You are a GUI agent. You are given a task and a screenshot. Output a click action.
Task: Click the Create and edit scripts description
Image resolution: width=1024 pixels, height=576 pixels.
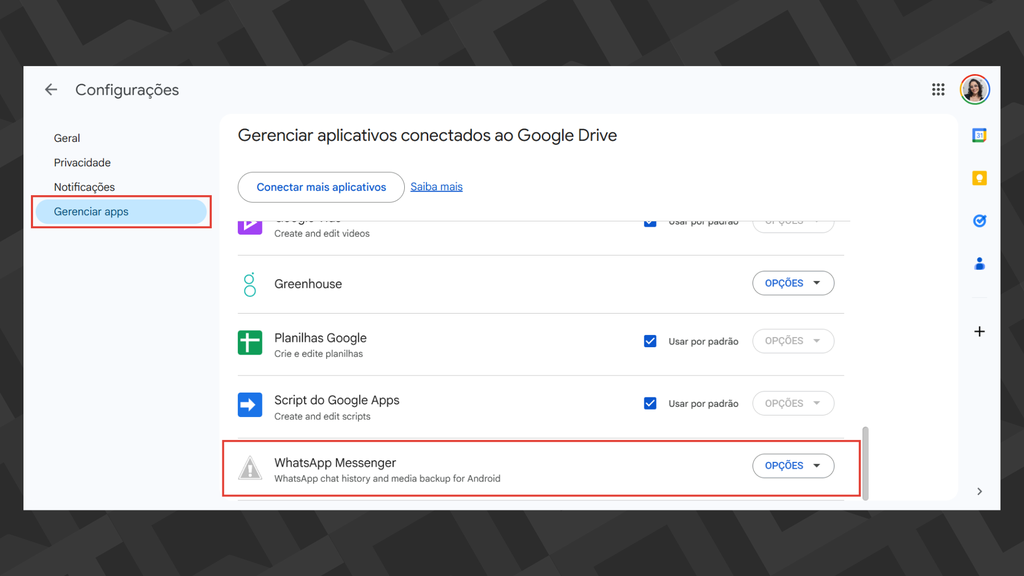pyautogui.click(x=322, y=417)
